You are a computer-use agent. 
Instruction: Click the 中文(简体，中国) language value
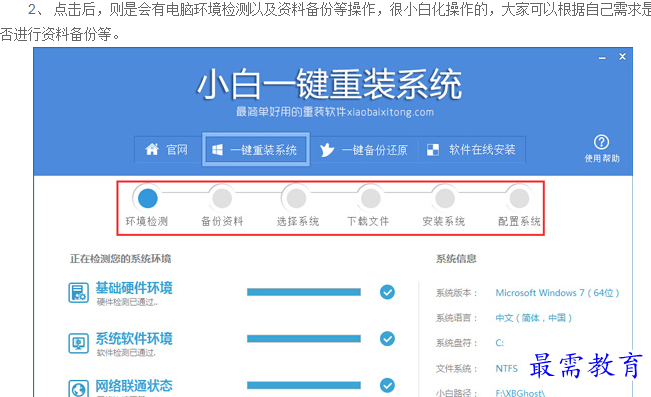point(534,318)
